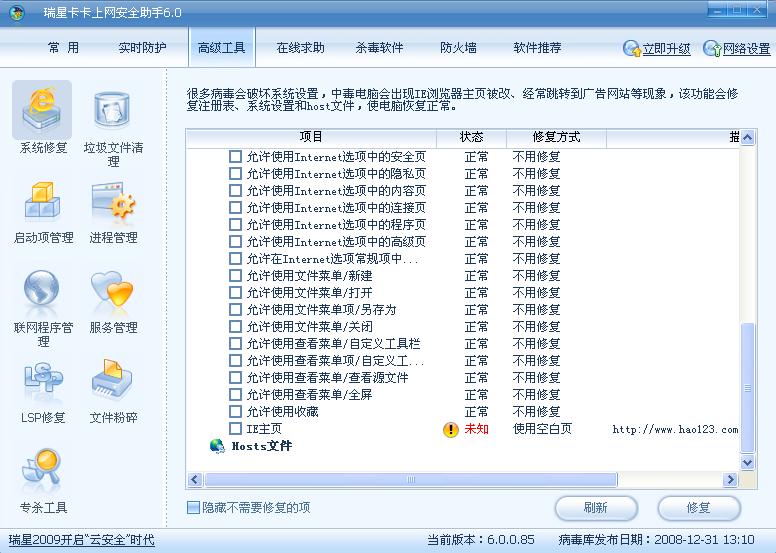This screenshot has width=776, height=553.
Task: Enable 隐藏不需要修复的项 checkbox
Action: [x=193, y=507]
